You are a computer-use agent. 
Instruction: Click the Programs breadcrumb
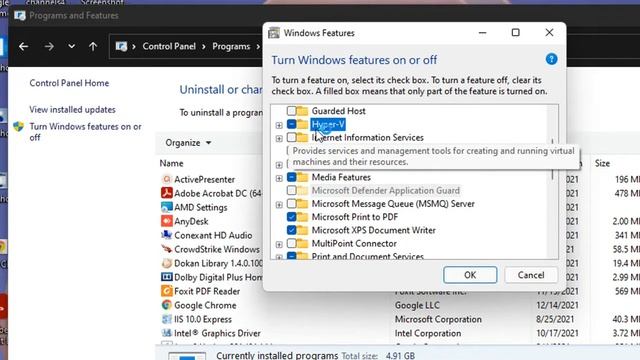[231, 47]
